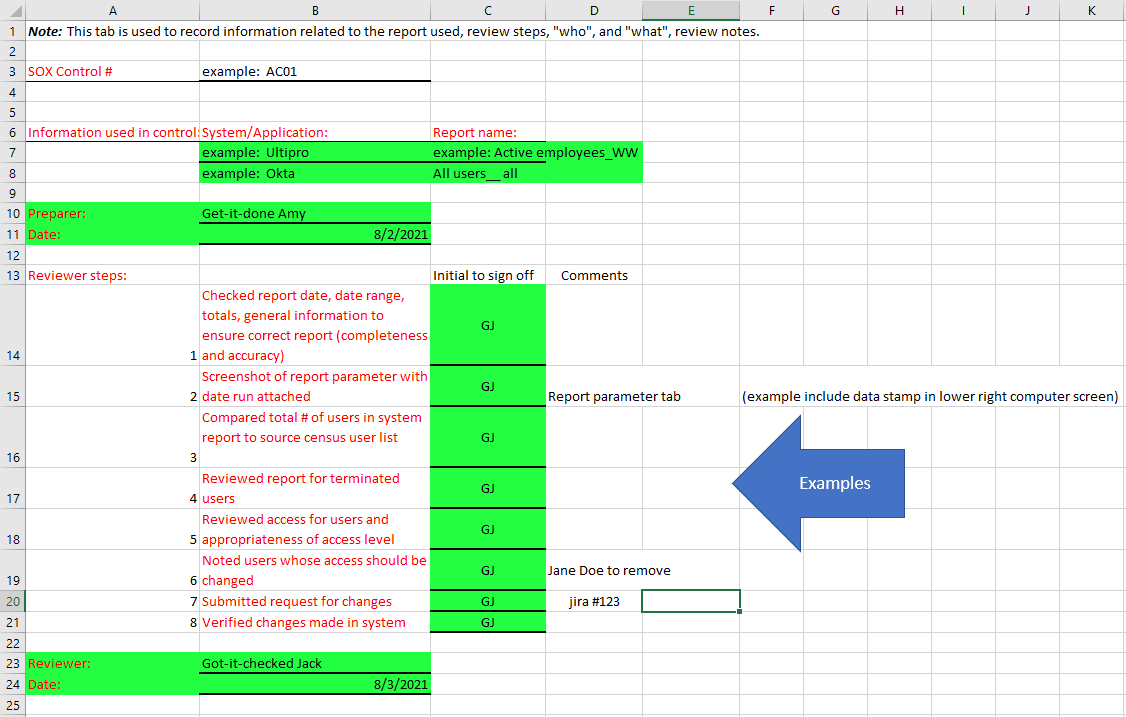The width and height of the screenshot is (1126, 717).
Task: Select the preparer name 'Get-it-done Amy' cell
Action: pos(315,213)
